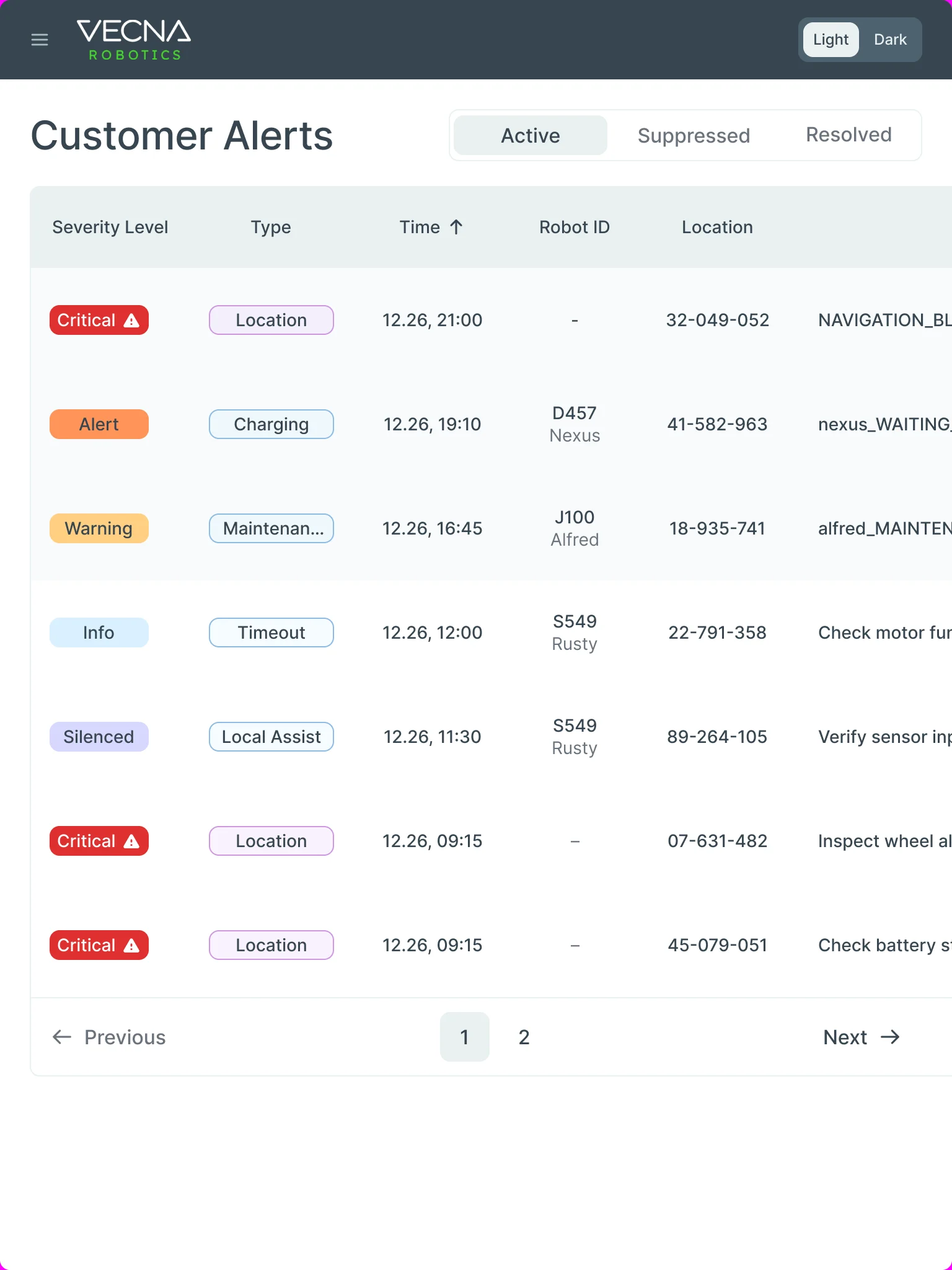Click the Charging type tag

(271, 424)
